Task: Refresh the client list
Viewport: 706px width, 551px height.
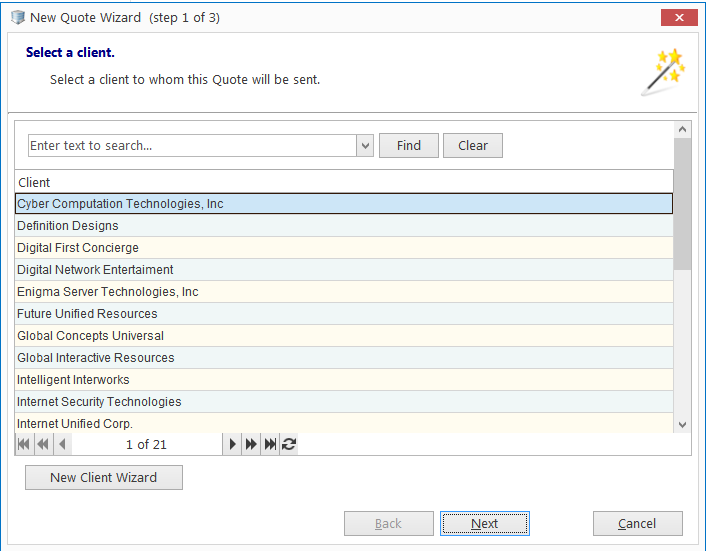Action: (289, 444)
